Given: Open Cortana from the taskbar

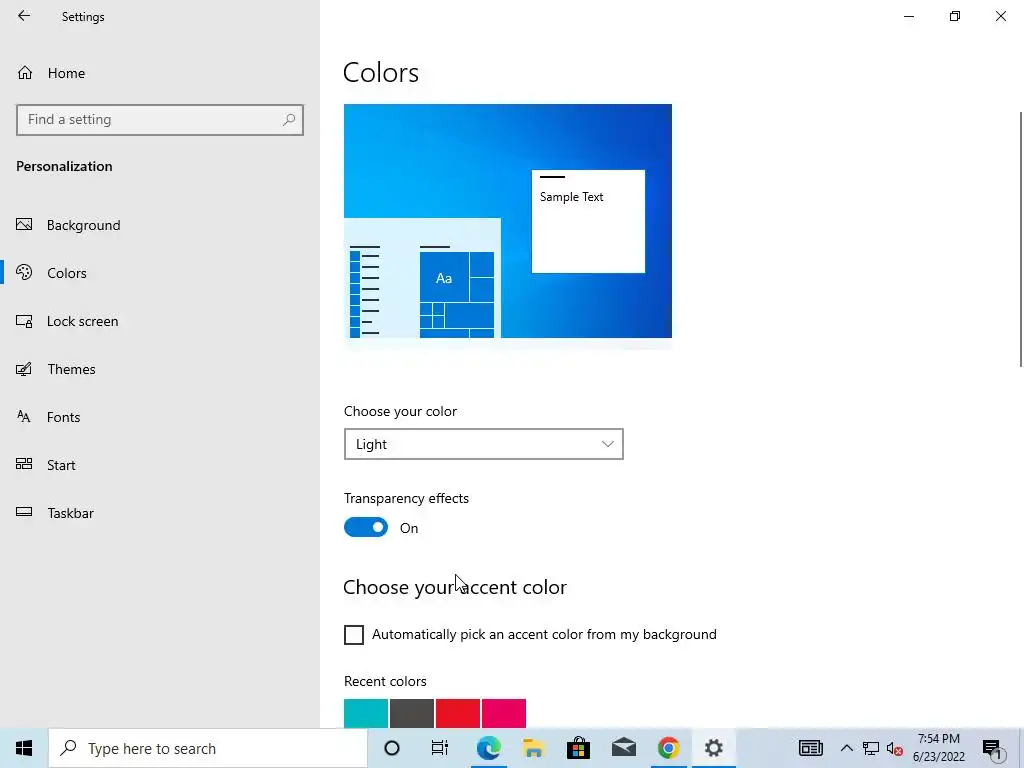Looking at the screenshot, I should tap(392, 748).
